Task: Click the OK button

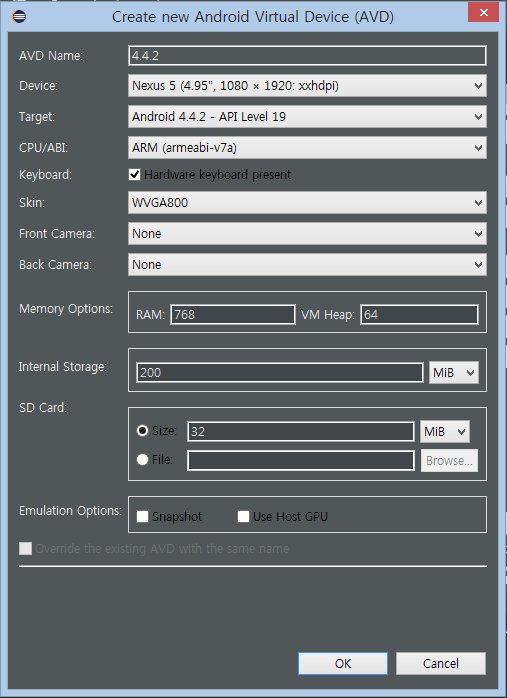Action: (343, 663)
